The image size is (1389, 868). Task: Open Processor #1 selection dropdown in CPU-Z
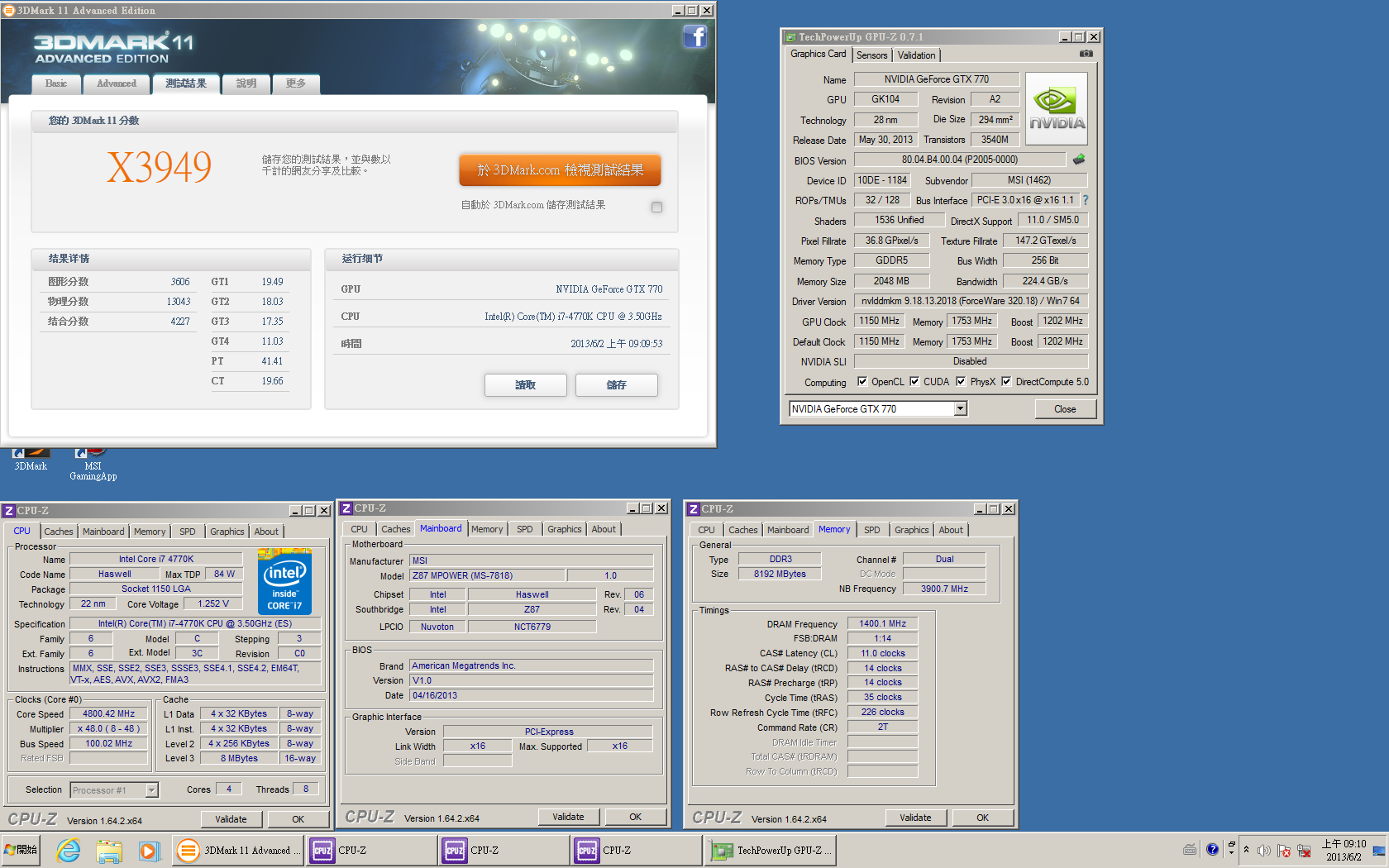click(x=151, y=790)
